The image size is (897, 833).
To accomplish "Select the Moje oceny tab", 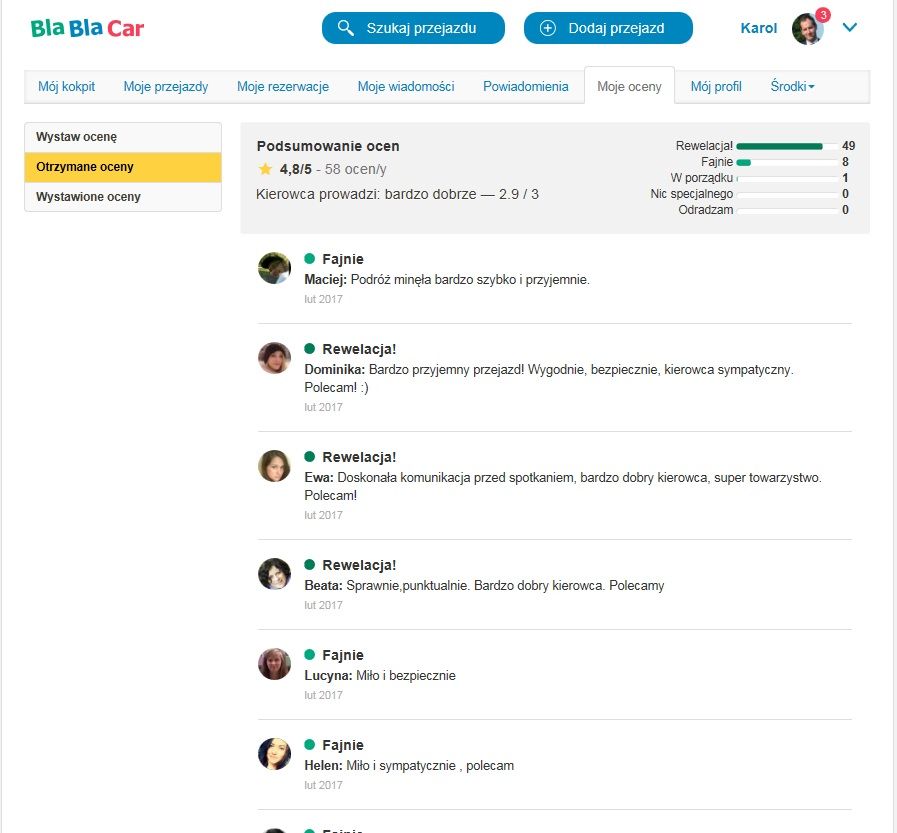I will pos(629,86).
